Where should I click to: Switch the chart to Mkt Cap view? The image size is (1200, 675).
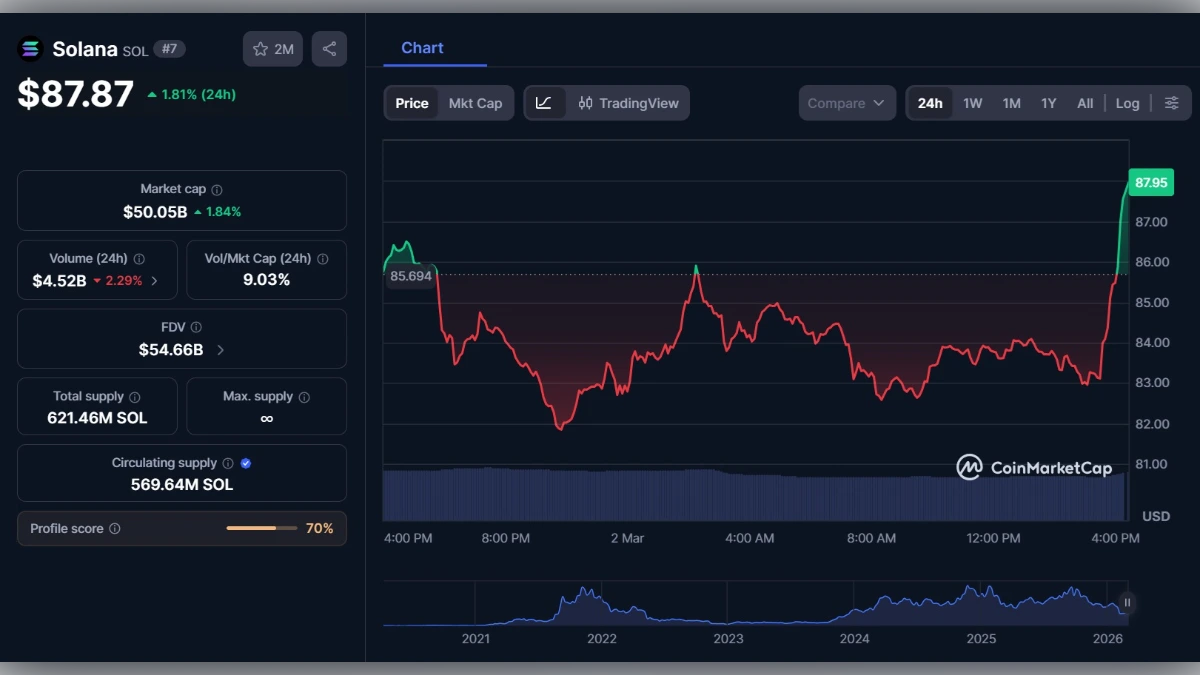coord(477,102)
